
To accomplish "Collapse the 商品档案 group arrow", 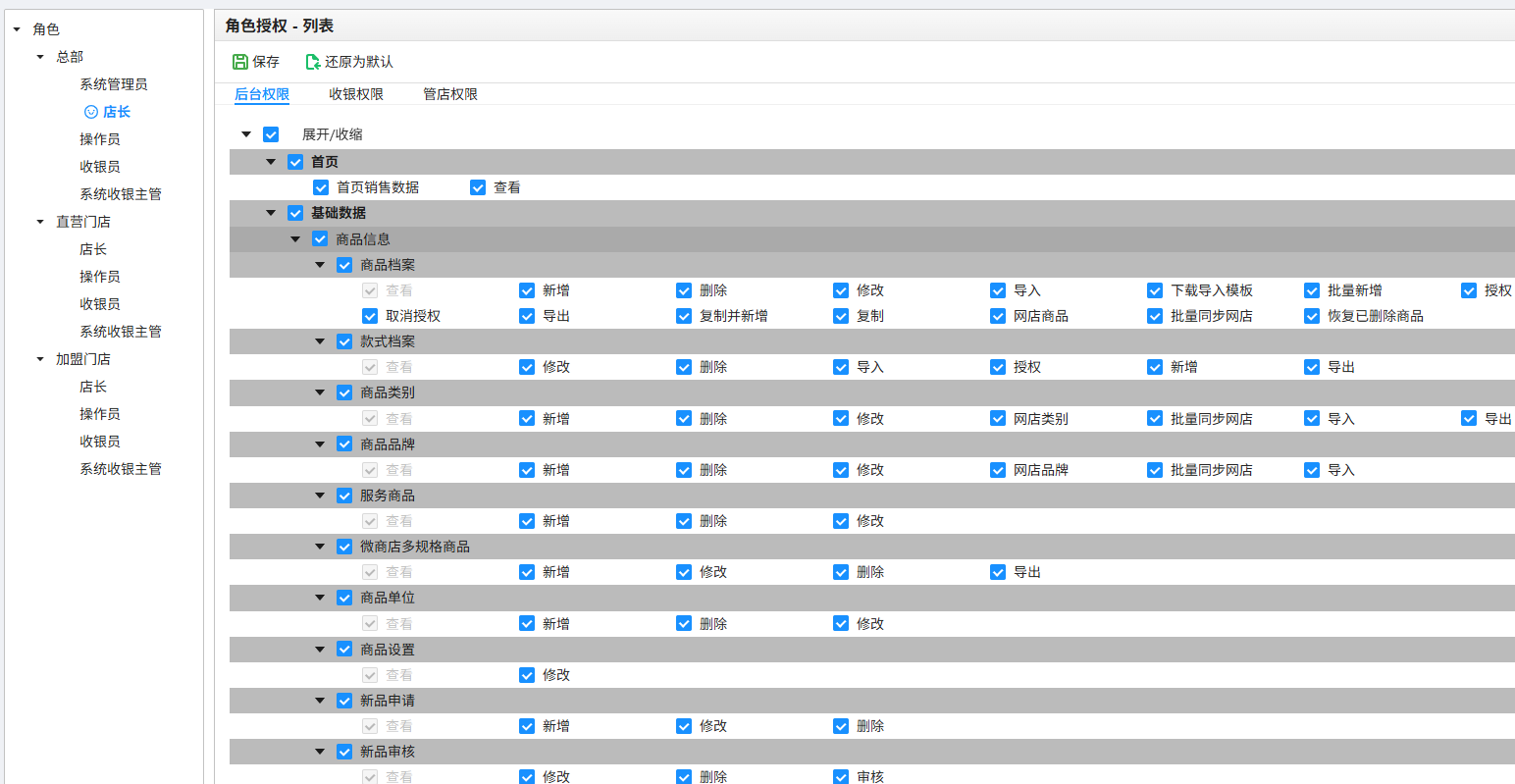I will point(320,265).
